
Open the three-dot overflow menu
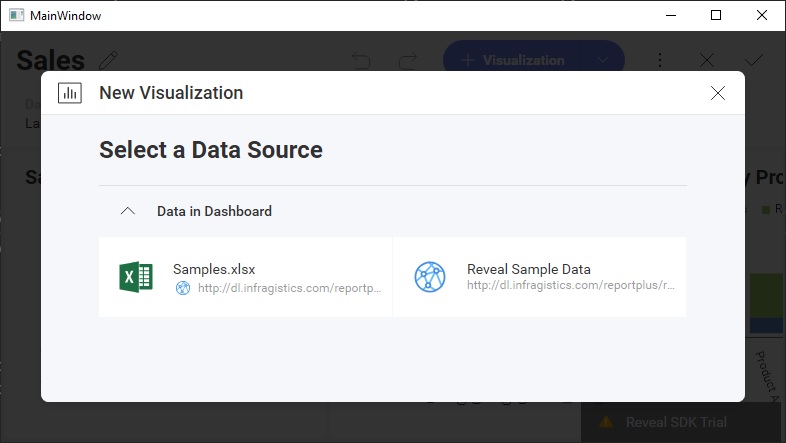(x=660, y=60)
